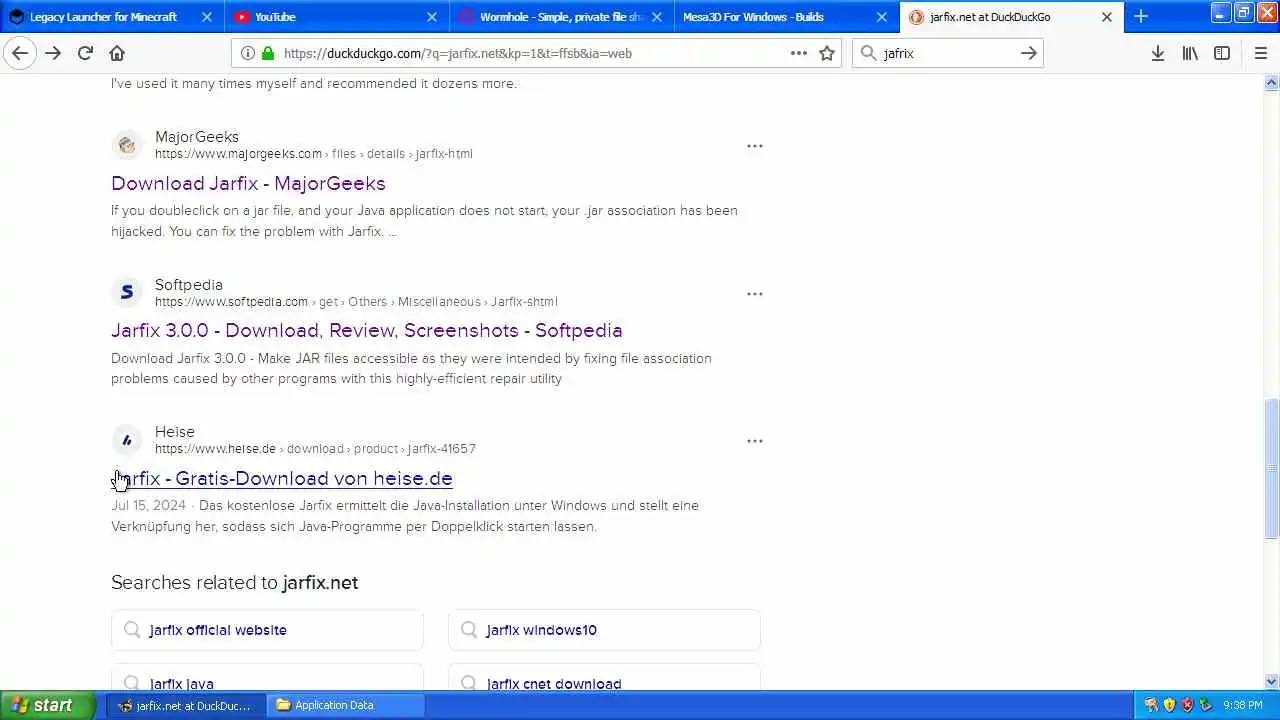This screenshot has width=1280, height=720.
Task: Open Jarfix 3.0.0 Softpedia result link
Action: click(x=367, y=330)
